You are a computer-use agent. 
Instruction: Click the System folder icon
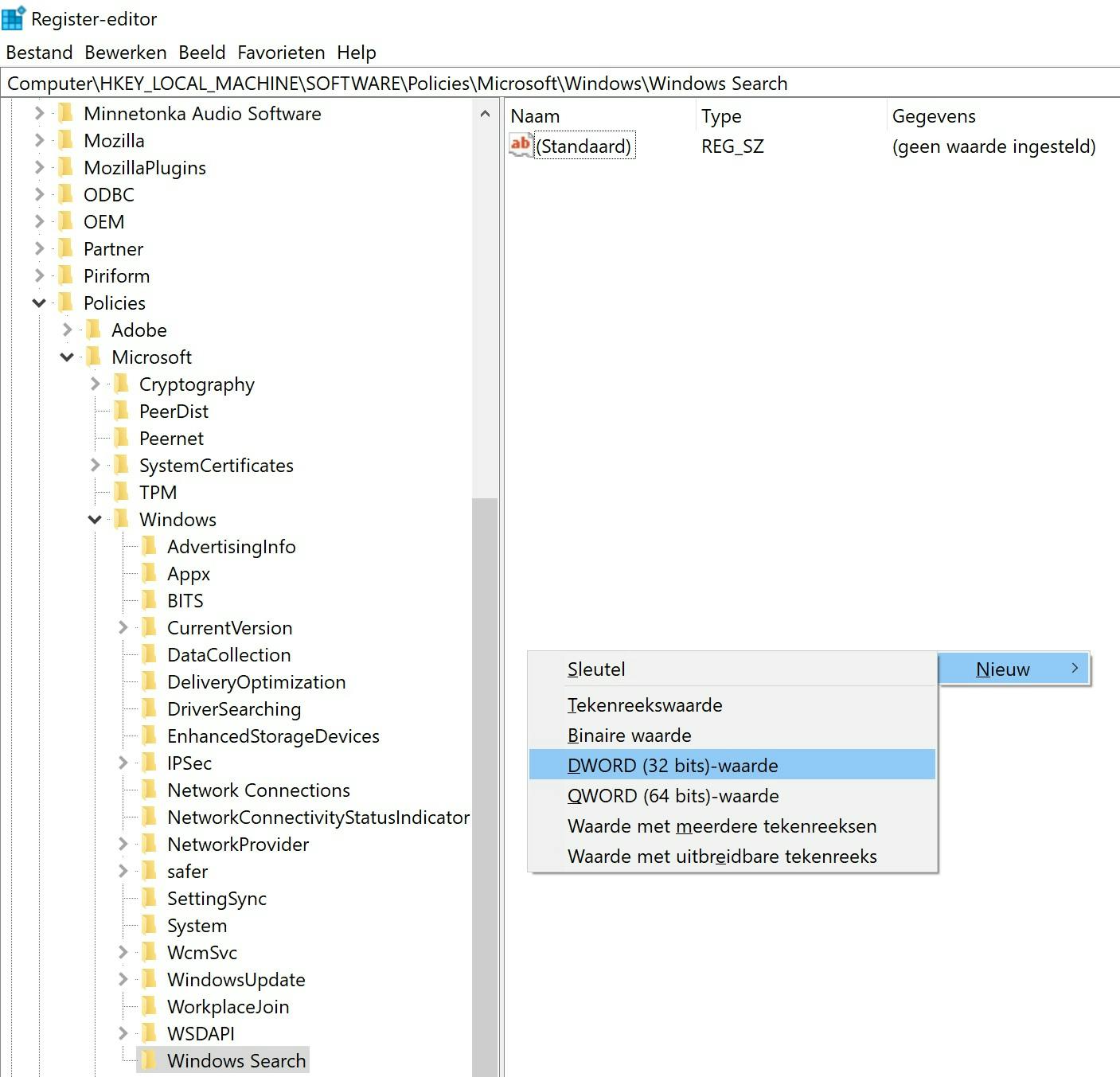[x=150, y=925]
